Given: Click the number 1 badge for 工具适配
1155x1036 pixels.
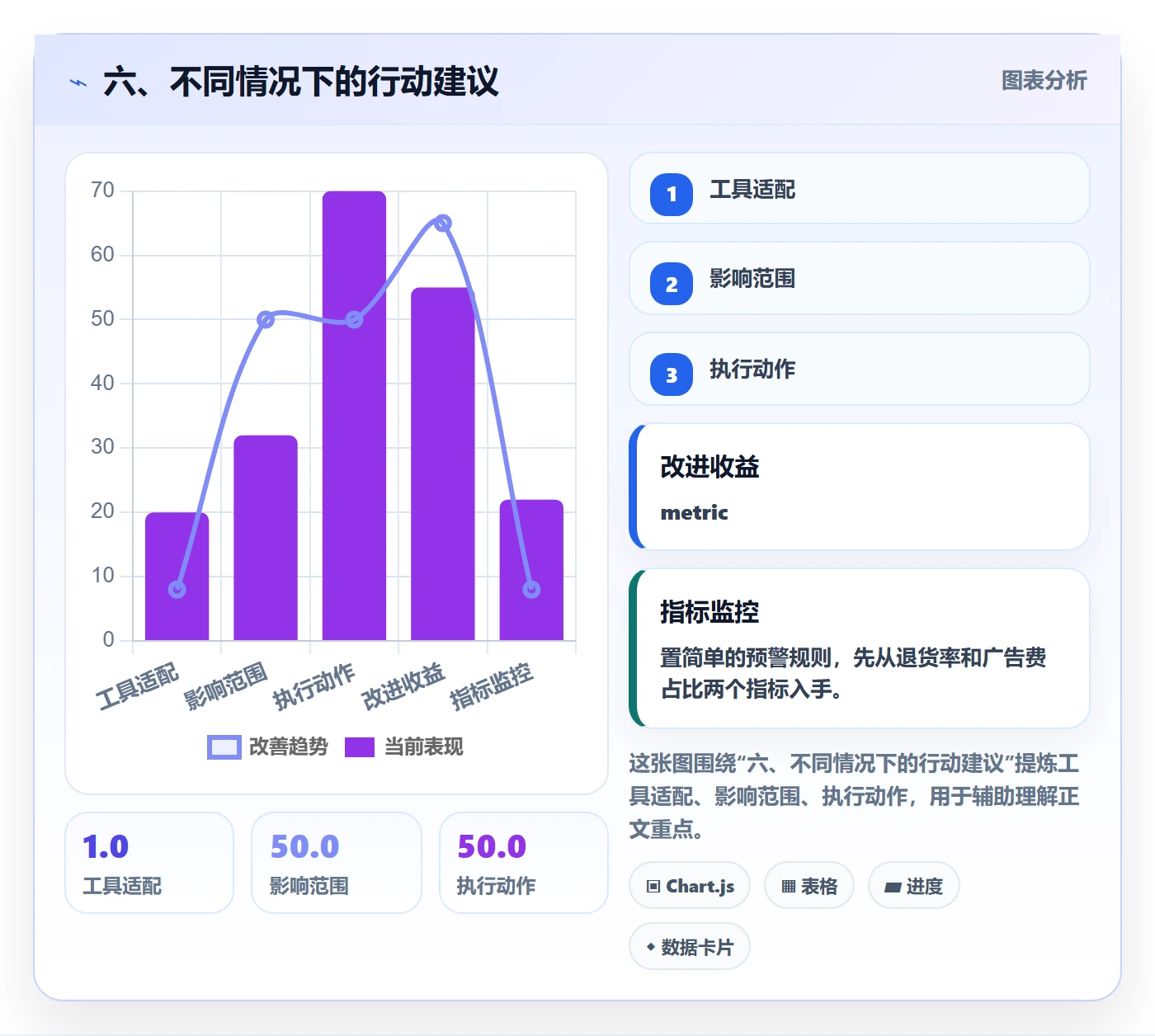Looking at the screenshot, I should tap(672, 195).
